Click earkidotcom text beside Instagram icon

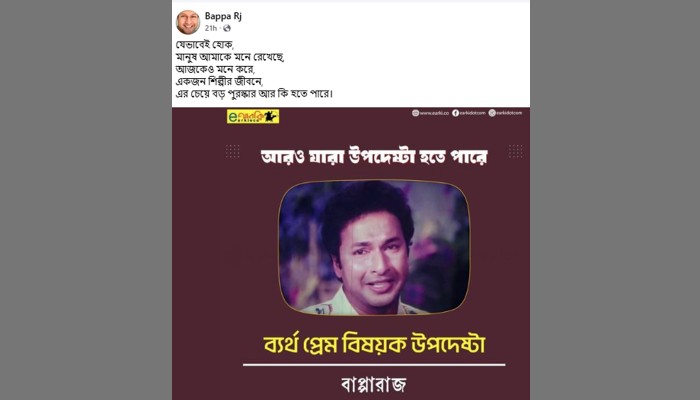point(509,113)
